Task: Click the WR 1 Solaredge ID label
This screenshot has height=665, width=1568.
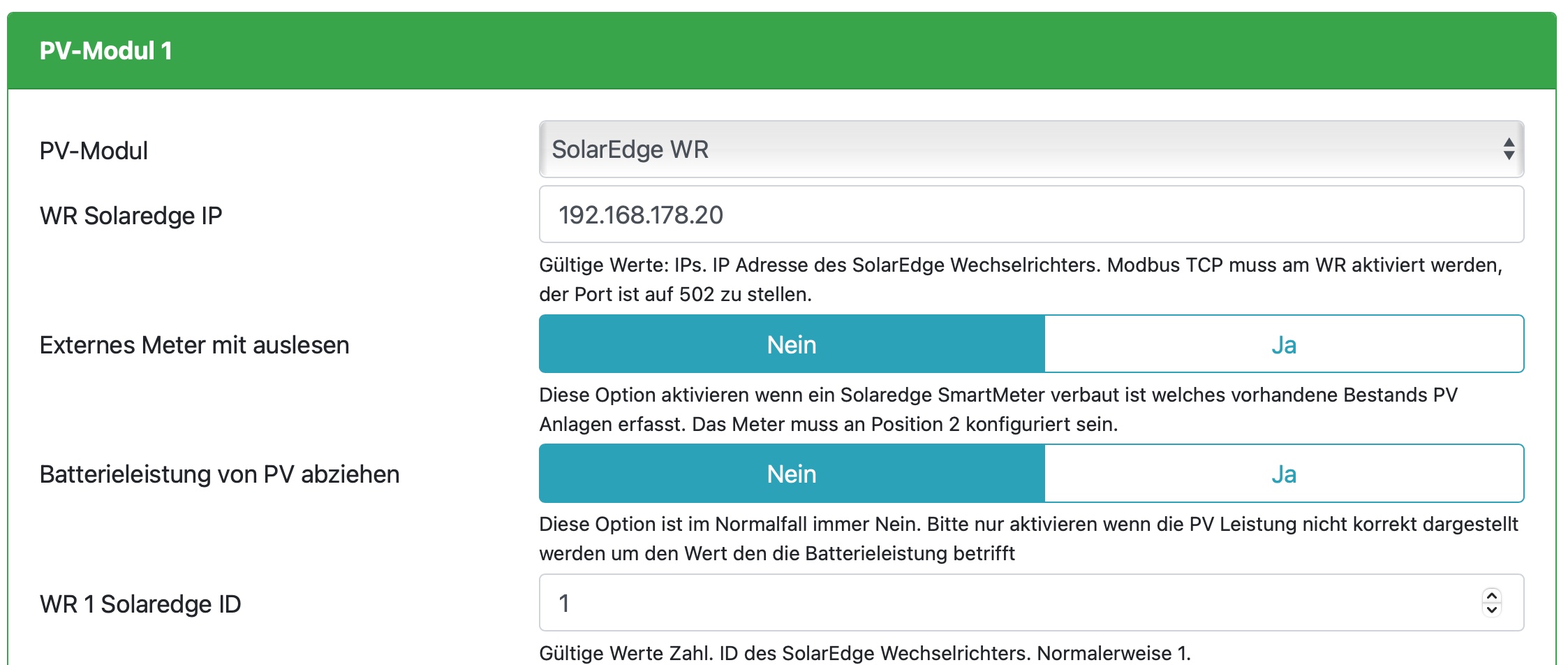Action: pos(140,604)
